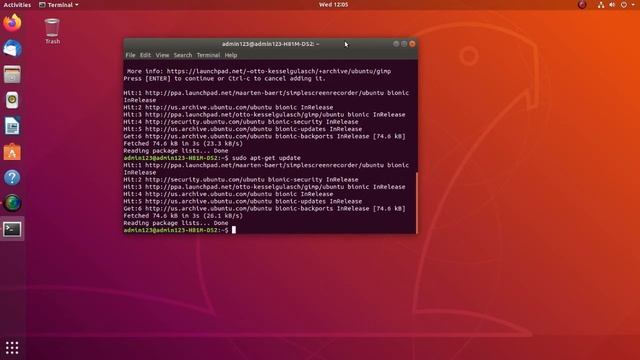640x360 pixels.
Task: Click 'Fetched 74.6 kB in 3s (23.3 kB/s)'
Action: pos(183,144)
